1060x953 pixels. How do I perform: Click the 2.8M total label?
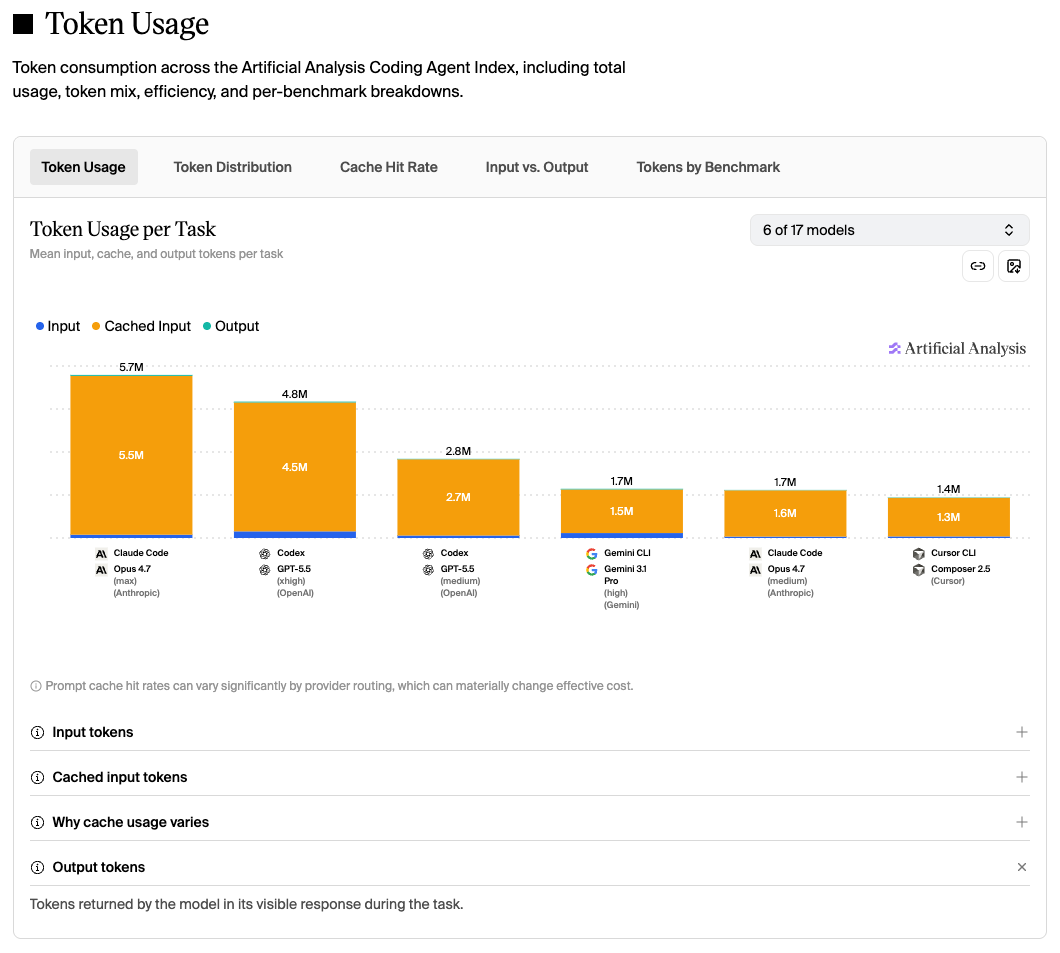click(458, 451)
